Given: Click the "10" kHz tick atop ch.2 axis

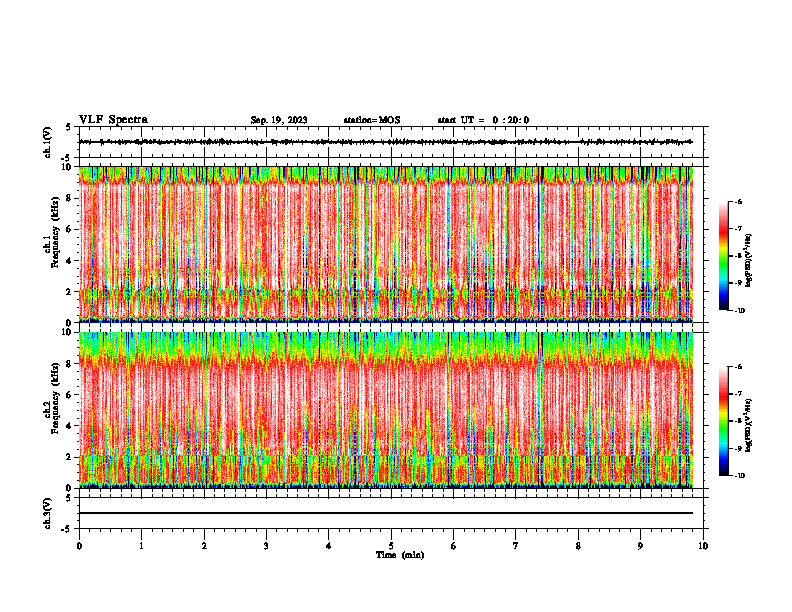Looking at the screenshot, I should click(x=67, y=332).
